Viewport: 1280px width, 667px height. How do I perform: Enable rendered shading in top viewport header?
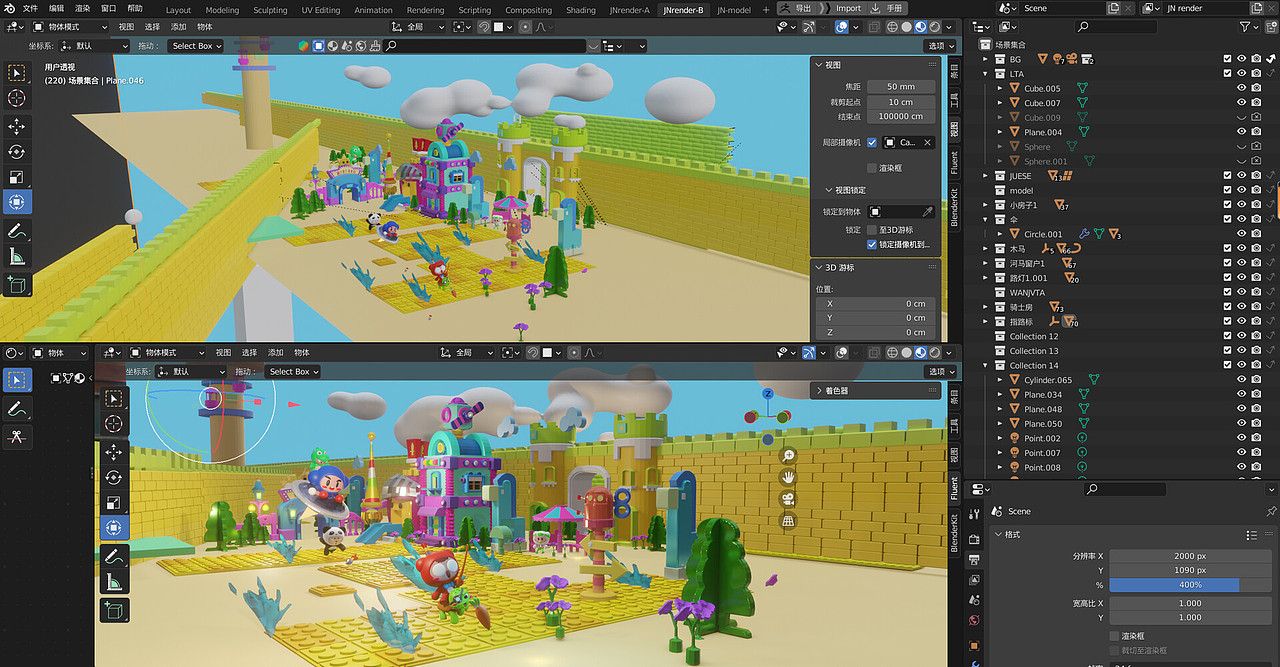933,27
